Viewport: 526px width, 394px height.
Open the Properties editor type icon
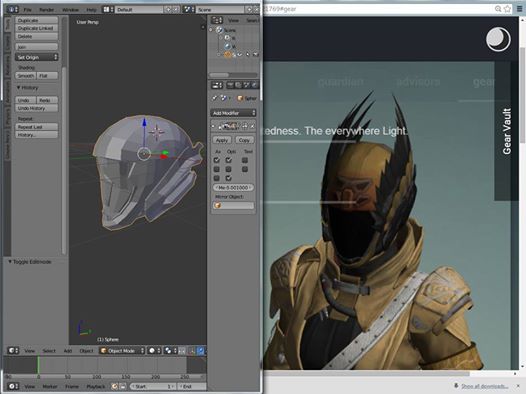(216, 85)
